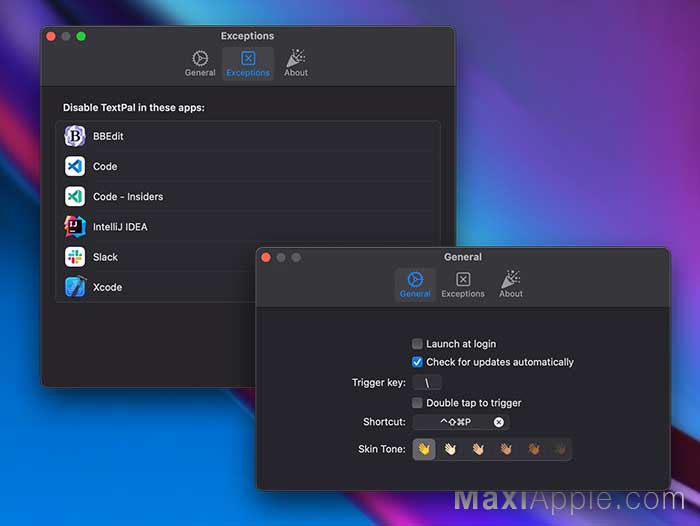The width and height of the screenshot is (700, 526).
Task: Clear the recorded shortcut
Action: tap(499, 422)
